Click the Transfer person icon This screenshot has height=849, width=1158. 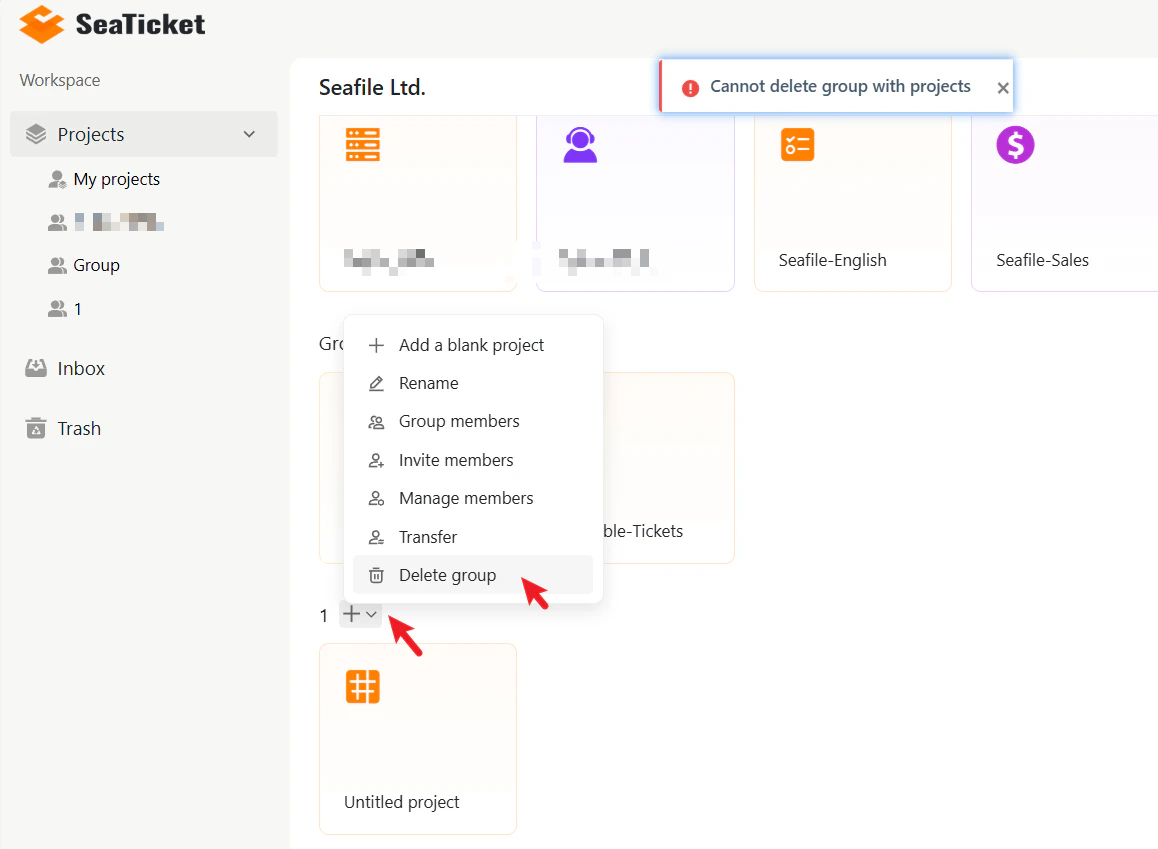[376, 537]
